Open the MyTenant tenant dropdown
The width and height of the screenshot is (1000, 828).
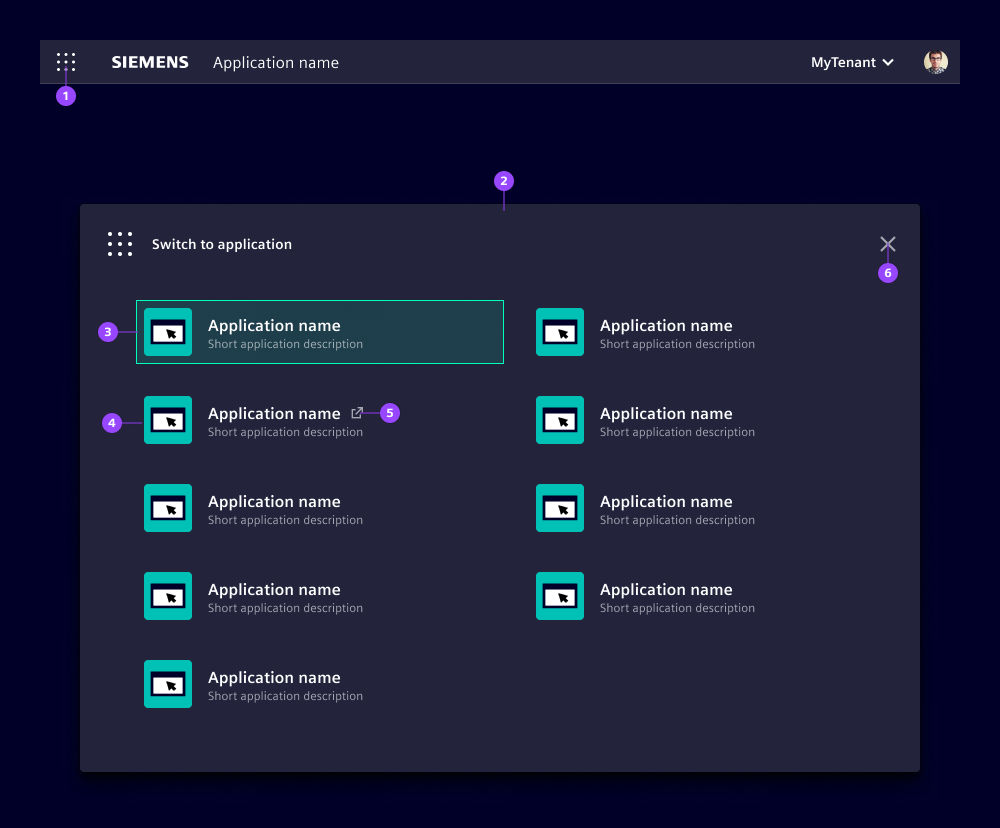point(843,62)
